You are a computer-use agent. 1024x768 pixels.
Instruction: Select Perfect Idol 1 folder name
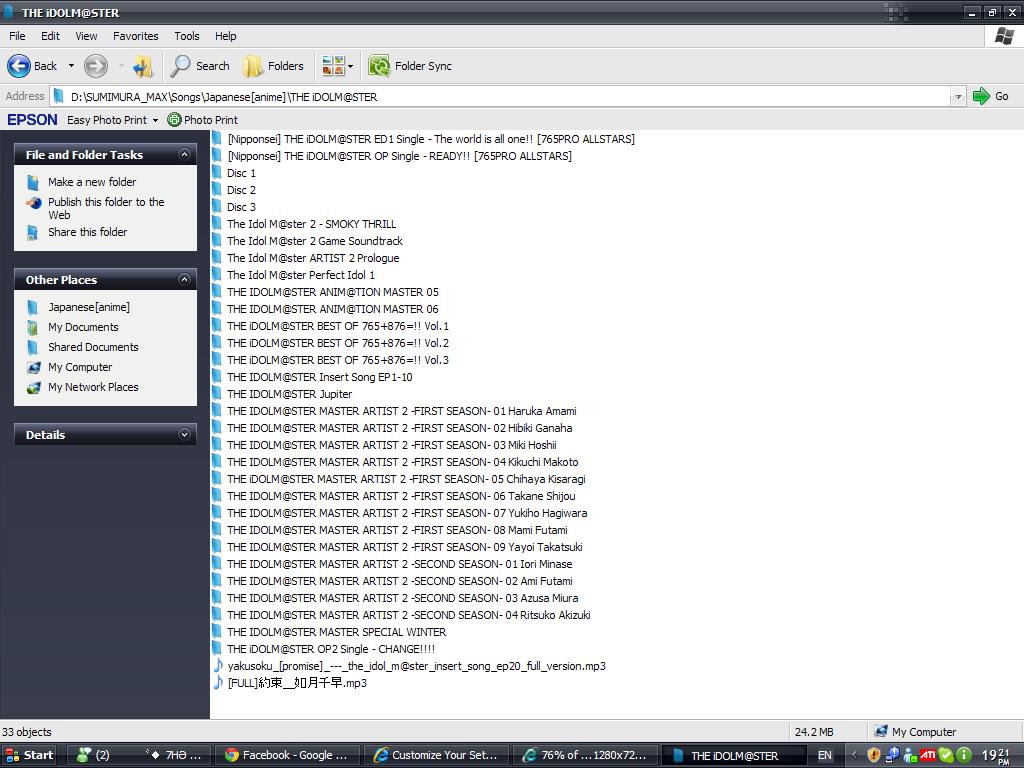(x=301, y=275)
